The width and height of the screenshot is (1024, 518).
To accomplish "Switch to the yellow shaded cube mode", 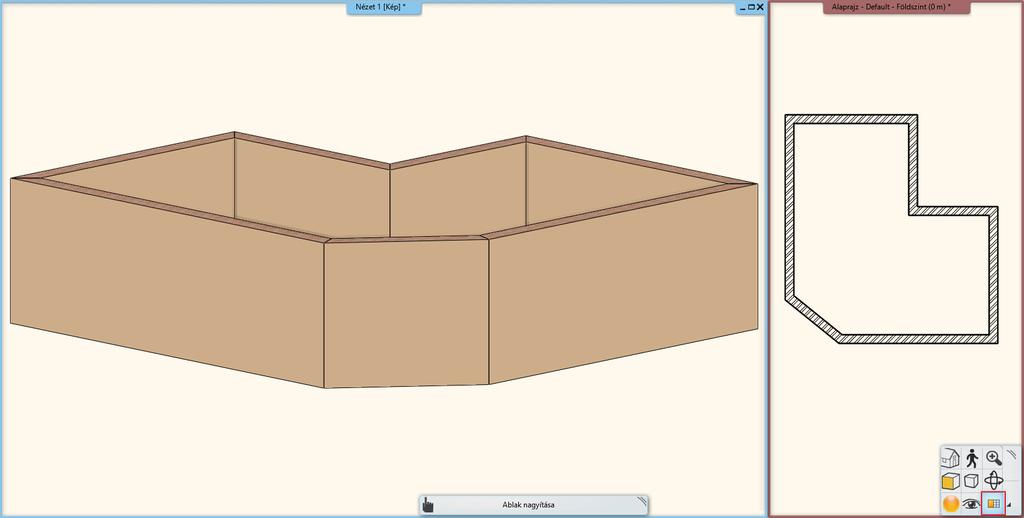I will coord(950,481).
